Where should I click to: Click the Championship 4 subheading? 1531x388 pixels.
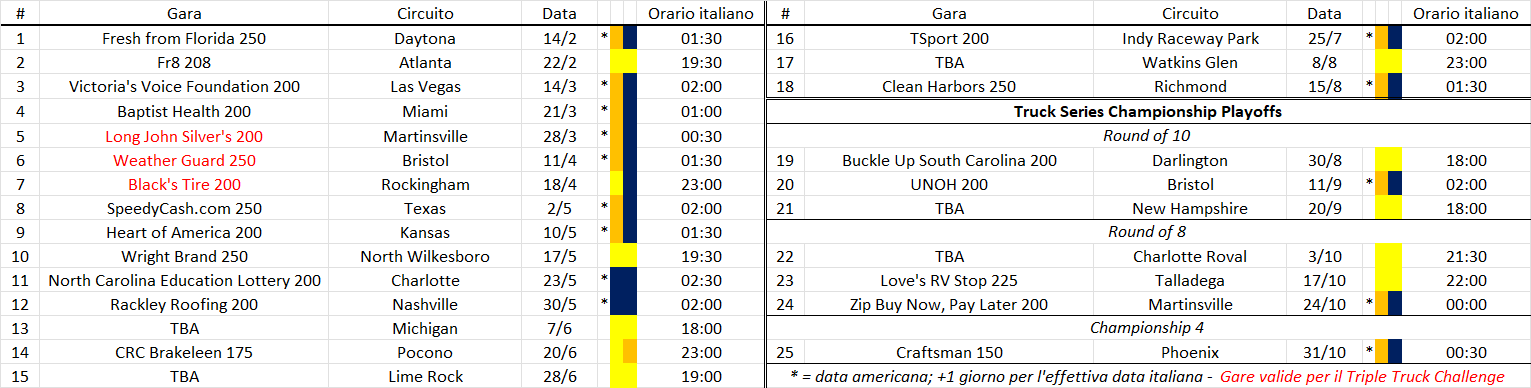(1147, 328)
